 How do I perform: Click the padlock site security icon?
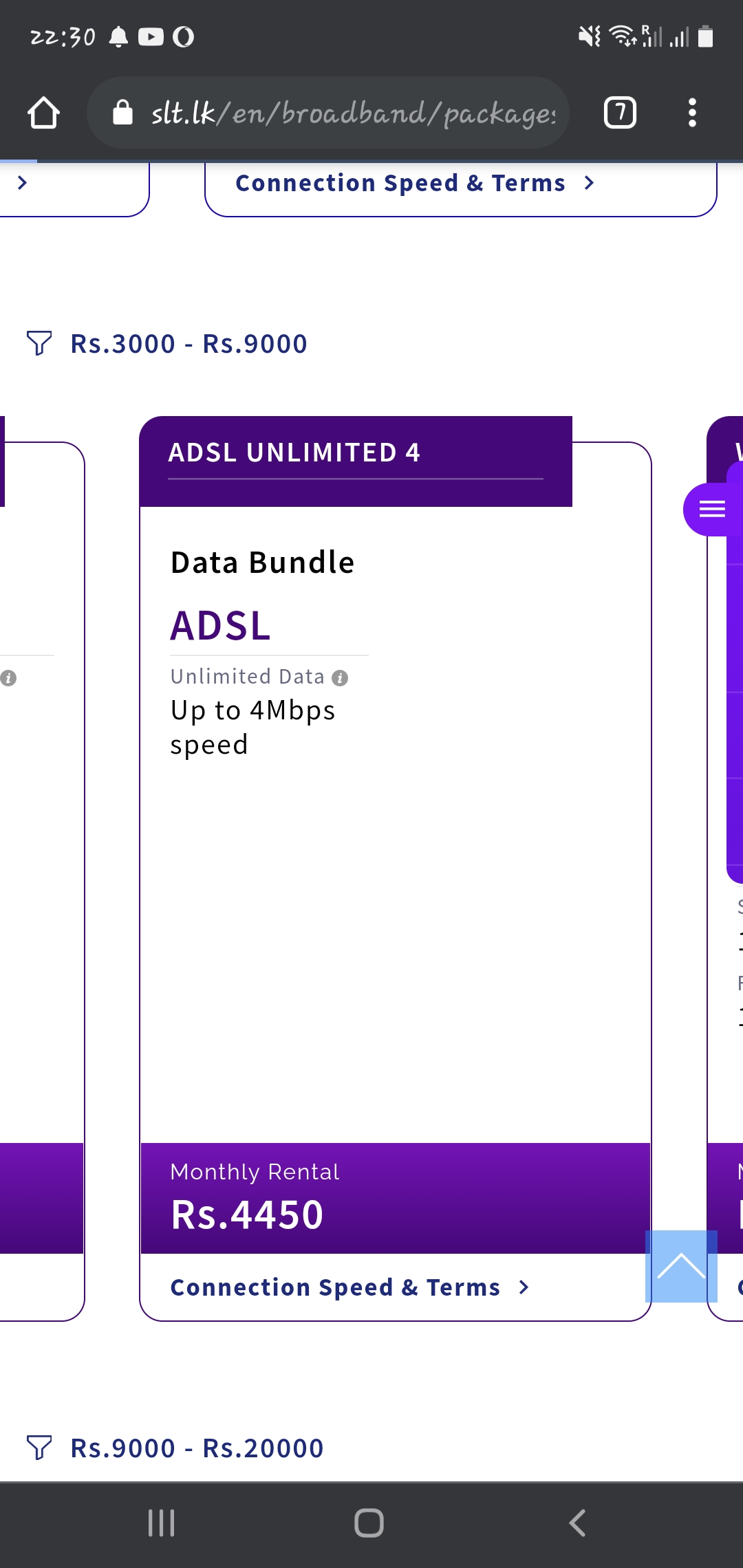[122, 112]
